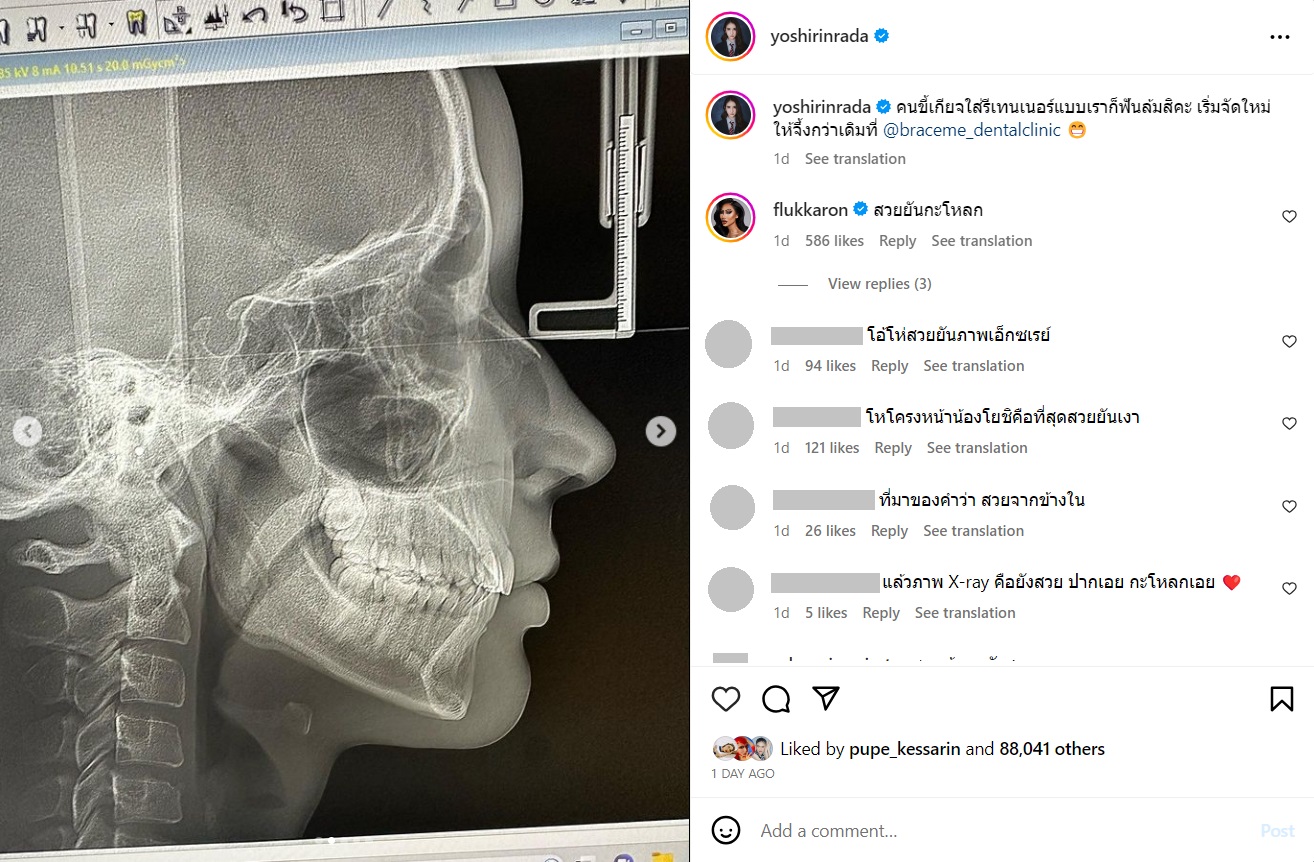Open flukkaron's profile picture
The image size is (1314, 862).
point(731,218)
